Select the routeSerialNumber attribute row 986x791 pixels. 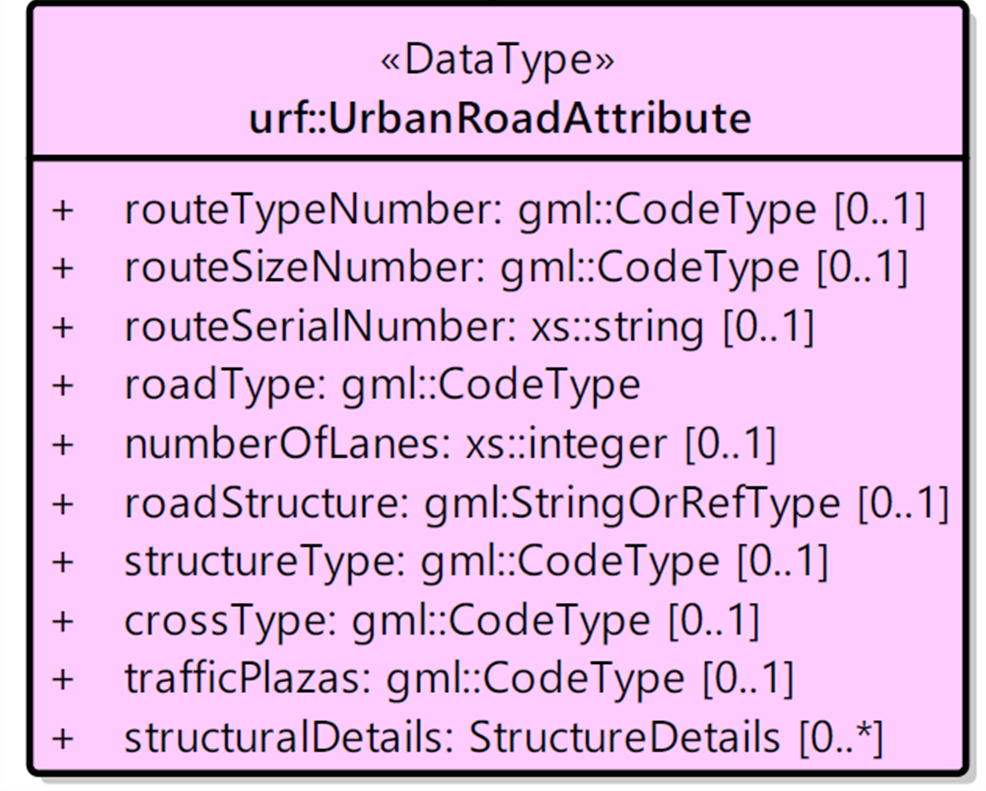point(433,327)
